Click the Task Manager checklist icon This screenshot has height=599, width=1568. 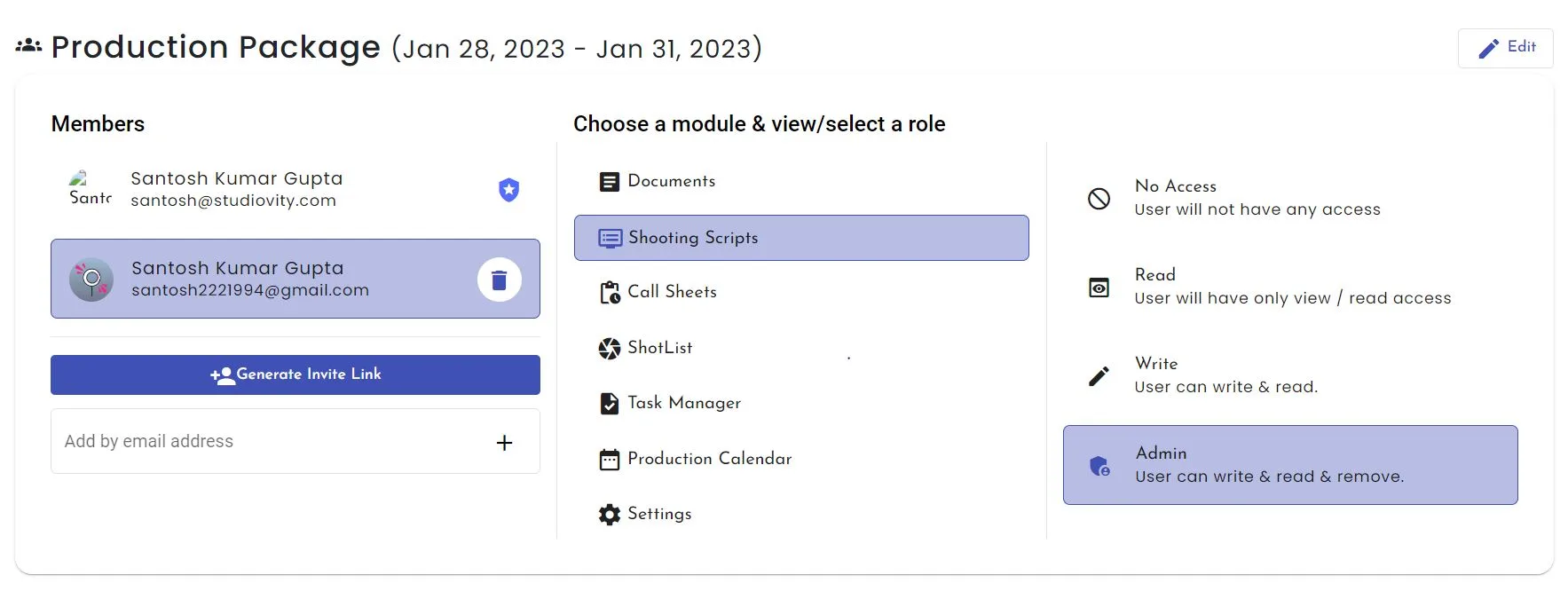[610, 404]
